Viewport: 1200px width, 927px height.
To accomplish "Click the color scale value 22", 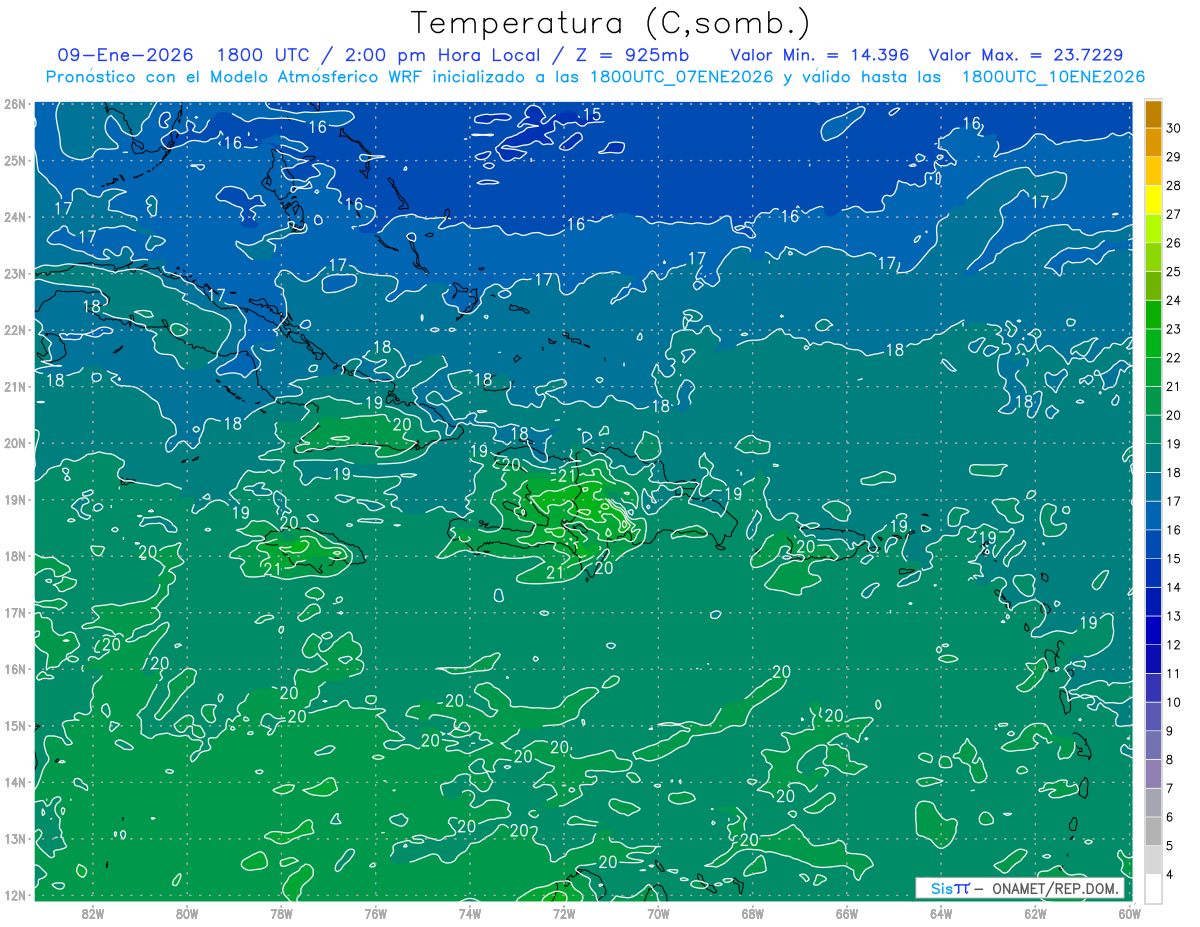I will 1173,358.
